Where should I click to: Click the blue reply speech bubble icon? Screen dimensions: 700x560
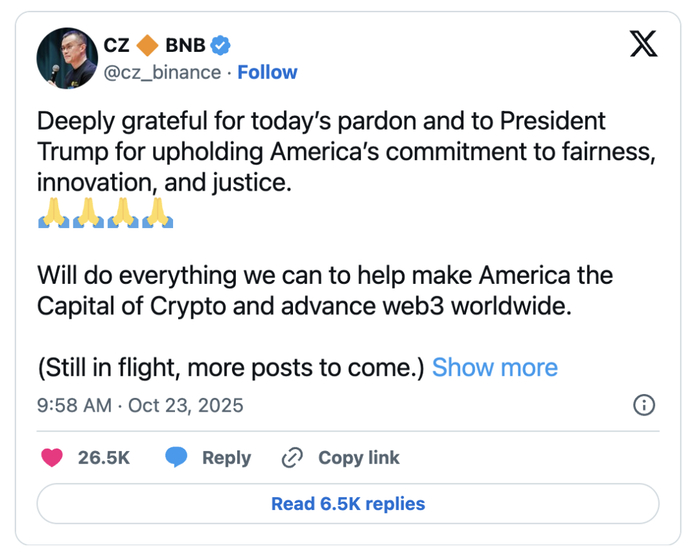coord(177,458)
